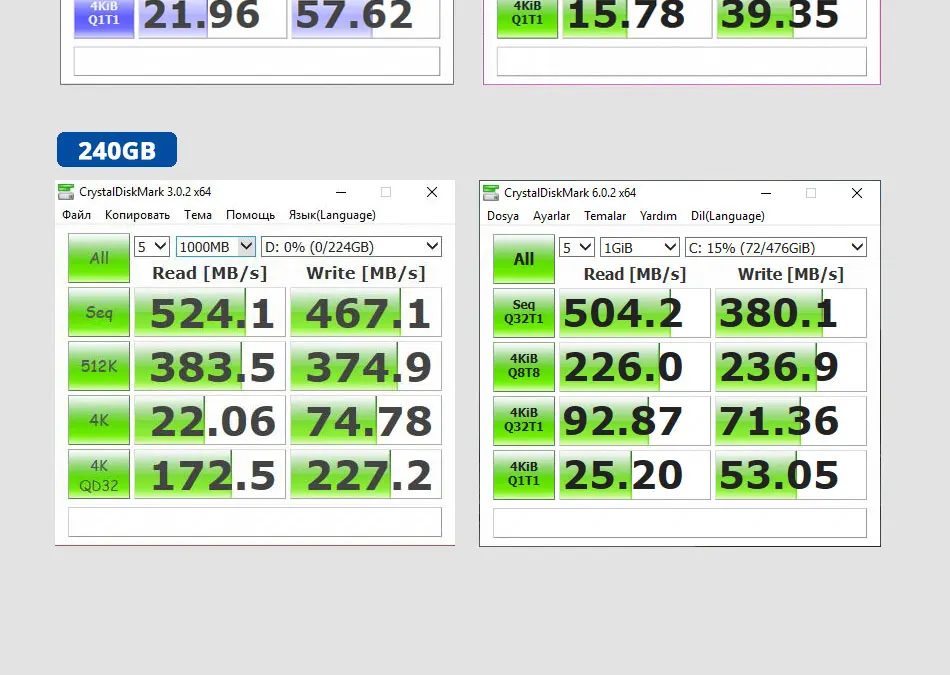Click the CrystalDiskMark 3.0.2 app icon
950x675 pixels.
click(65, 192)
